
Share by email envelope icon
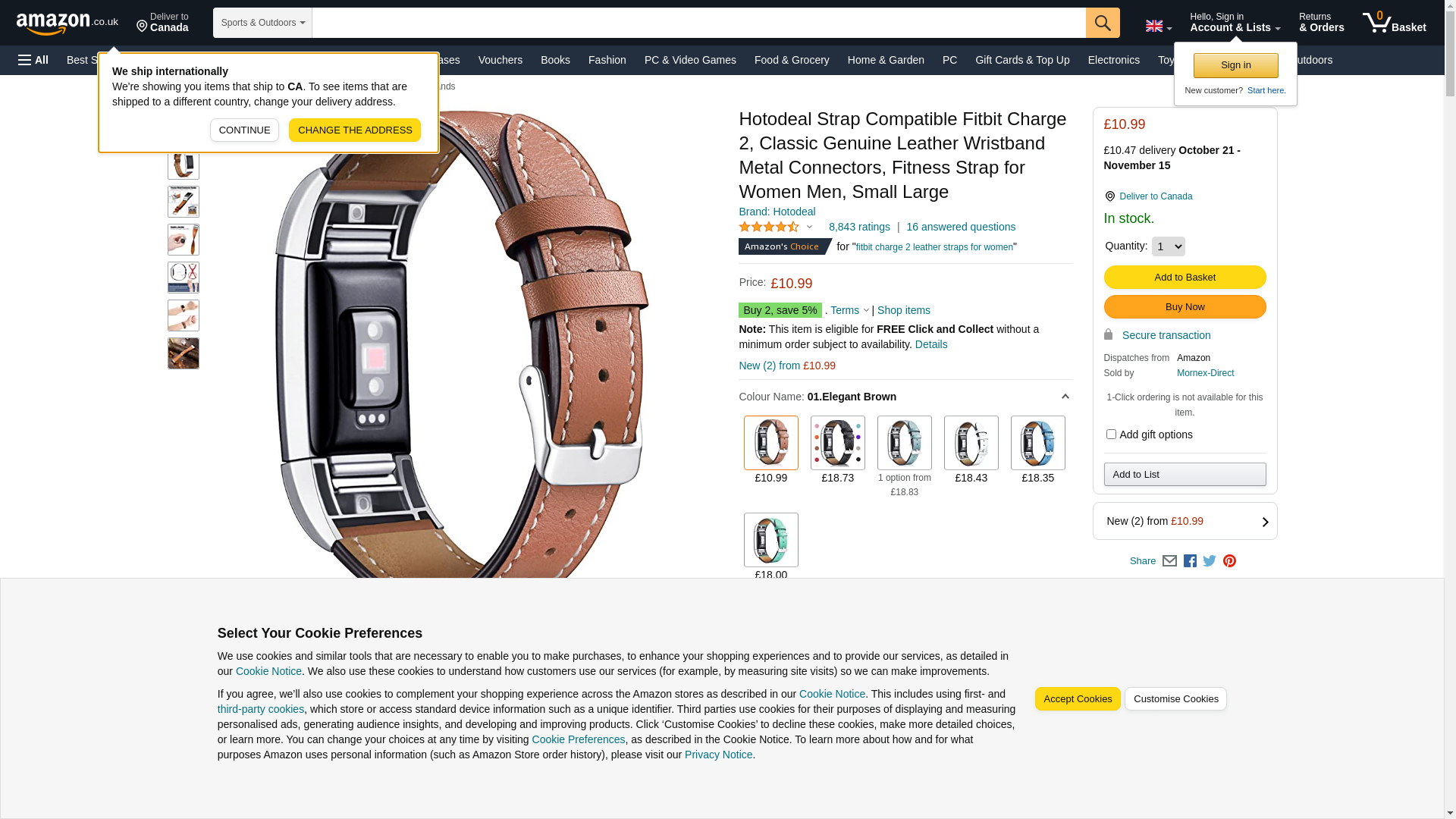click(x=1169, y=561)
